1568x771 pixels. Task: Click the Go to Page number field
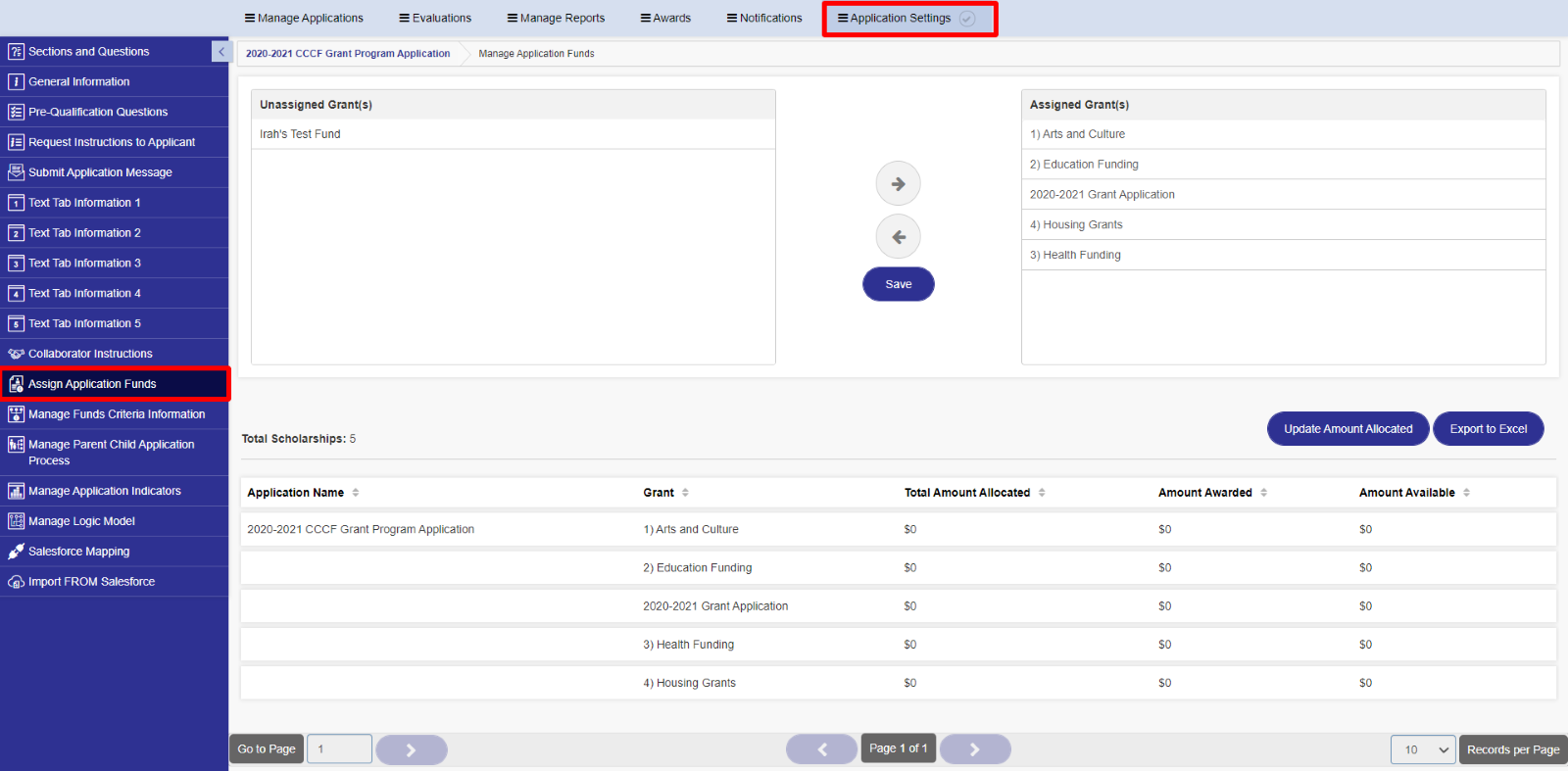[x=339, y=749]
